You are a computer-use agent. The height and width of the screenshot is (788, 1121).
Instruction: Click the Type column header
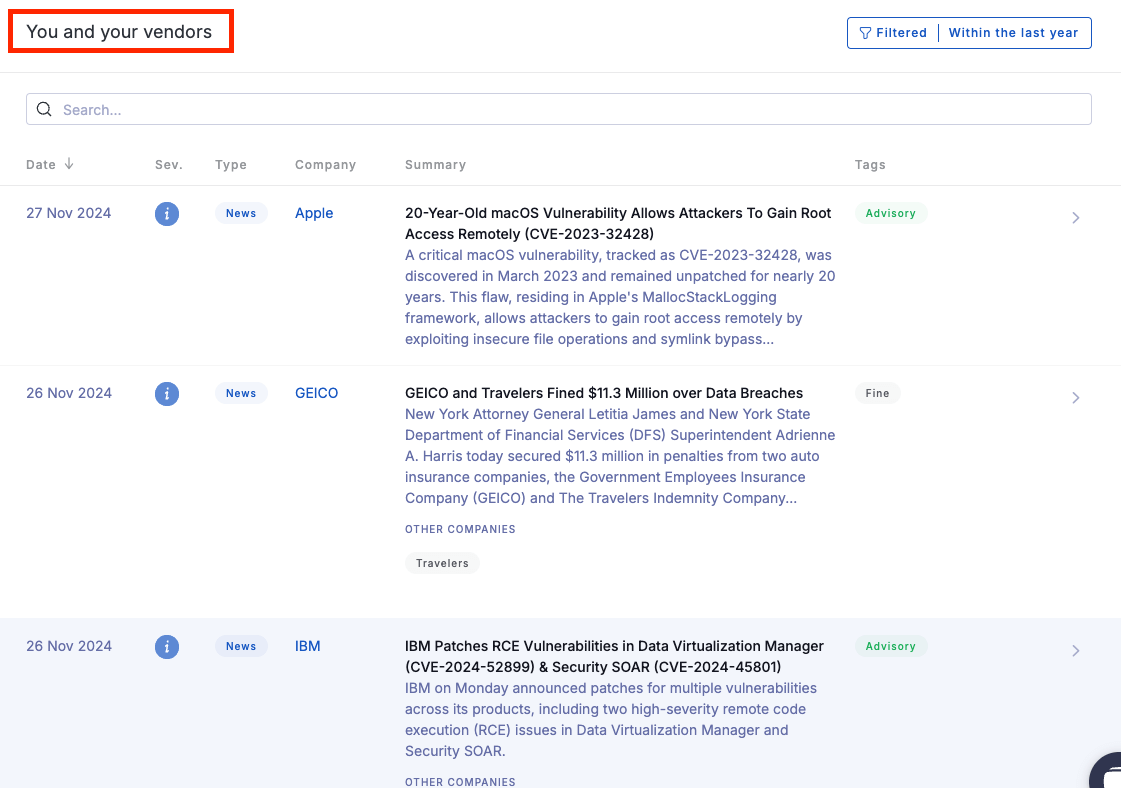tap(231, 164)
